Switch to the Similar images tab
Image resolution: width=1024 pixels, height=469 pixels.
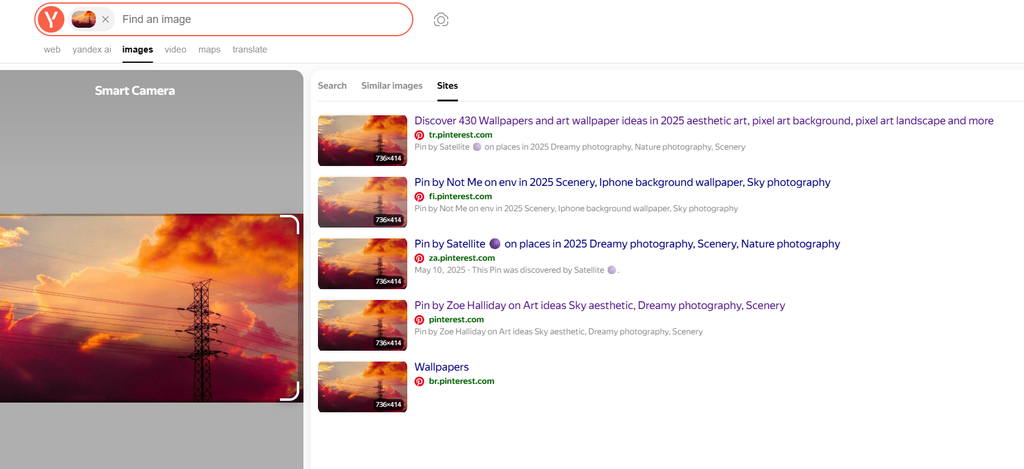(x=391, y=86)
